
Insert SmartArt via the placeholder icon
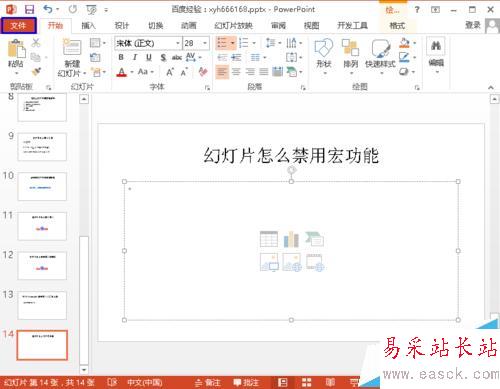314,239
